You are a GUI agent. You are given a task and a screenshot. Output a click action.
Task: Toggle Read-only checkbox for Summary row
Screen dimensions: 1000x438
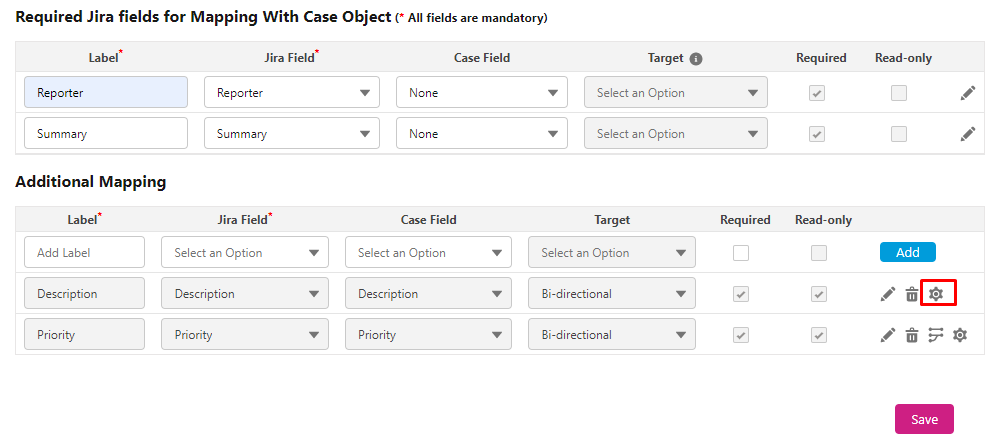coord(899,134)
